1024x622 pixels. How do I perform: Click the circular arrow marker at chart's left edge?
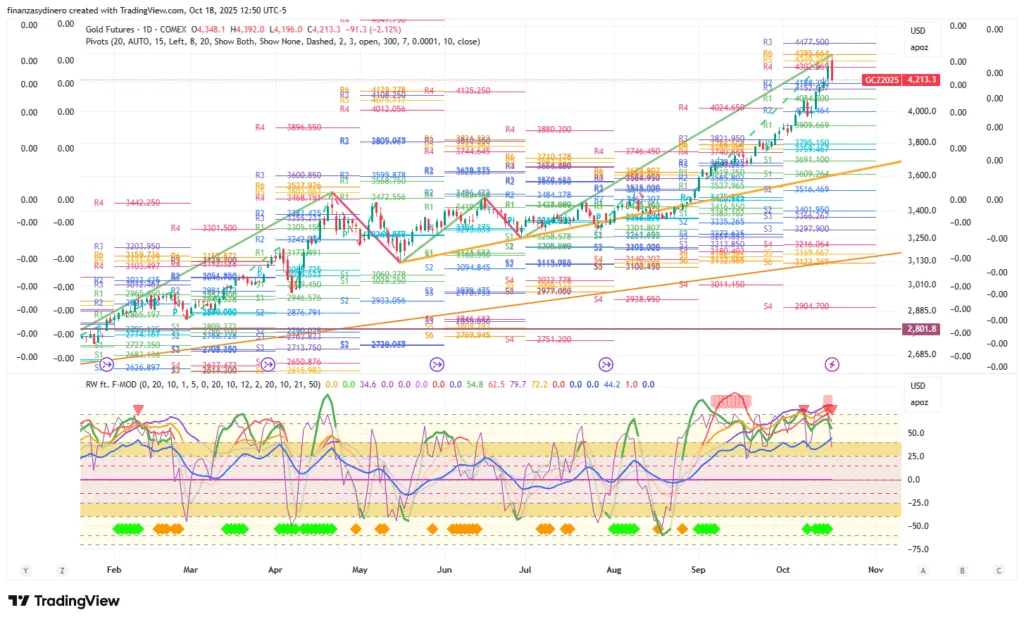(106, 365)
